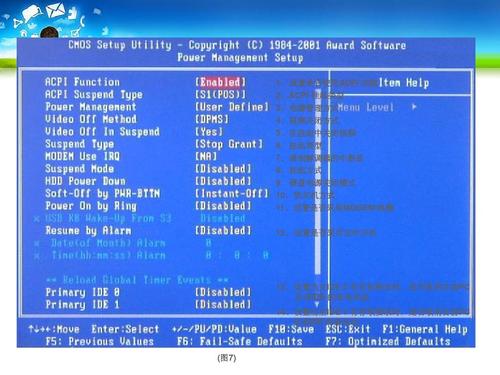Click the vertical scrollbar of settings list
500x375 pixels.
(x=318, y=182)
